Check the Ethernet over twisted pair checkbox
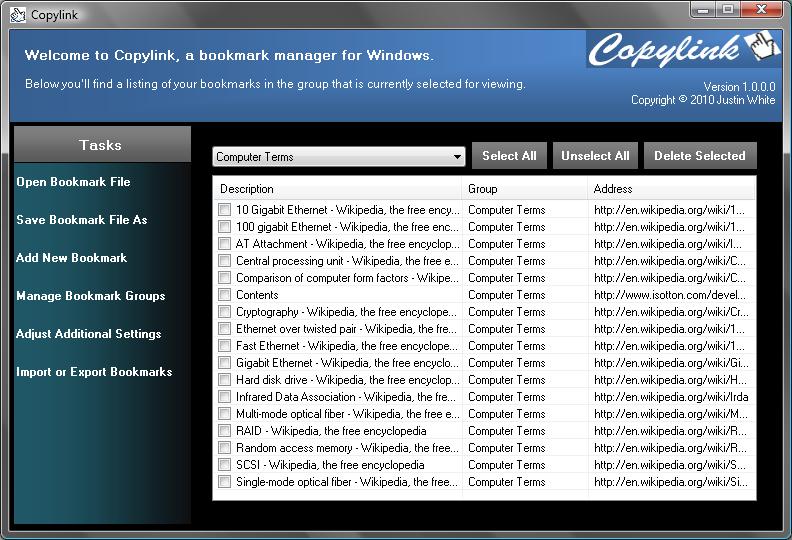Image resolution: width=792 pixels, height=540 pixels. point(224,329)
